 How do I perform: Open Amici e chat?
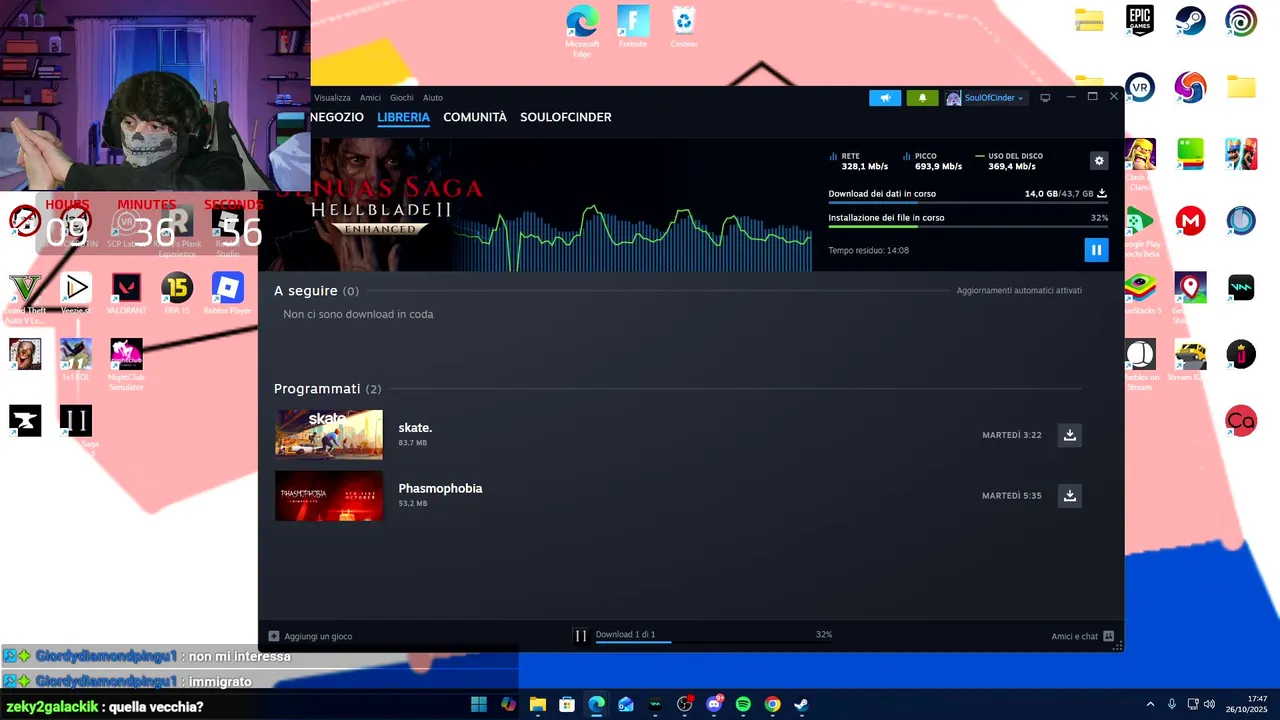(1082, 636)
